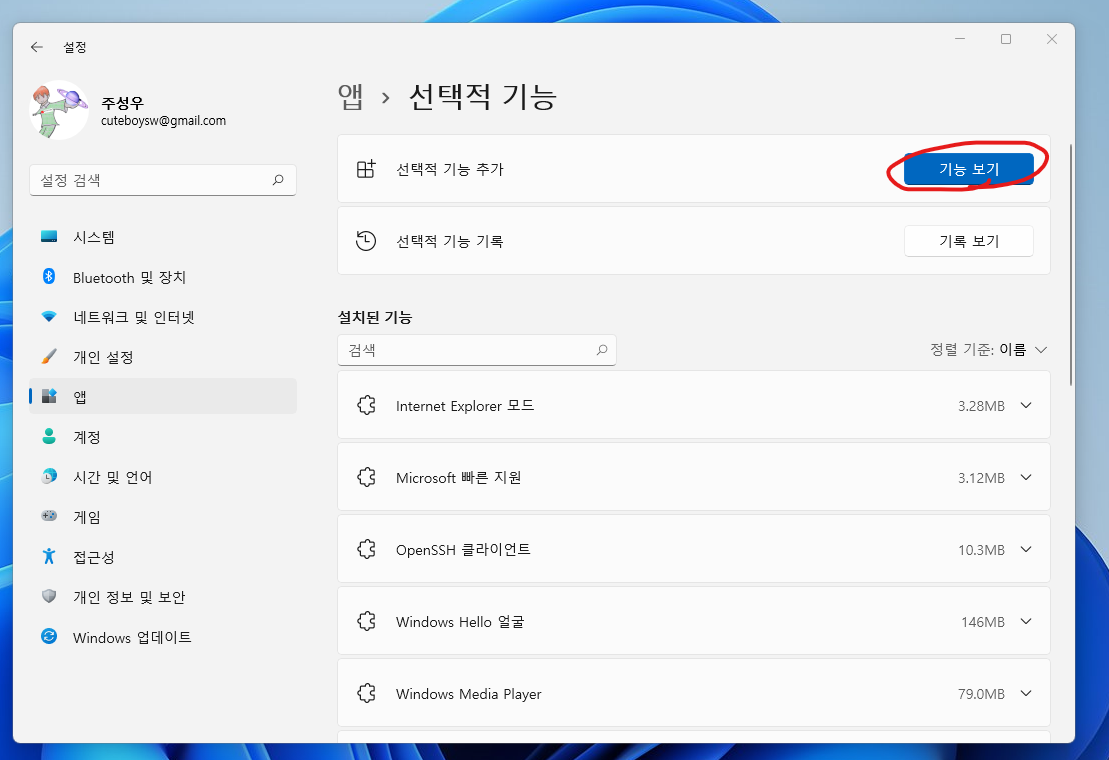Click the Bluetooth icon in sidebar
This screenshot has height=760, width=1109.
[x=49, y=276]
